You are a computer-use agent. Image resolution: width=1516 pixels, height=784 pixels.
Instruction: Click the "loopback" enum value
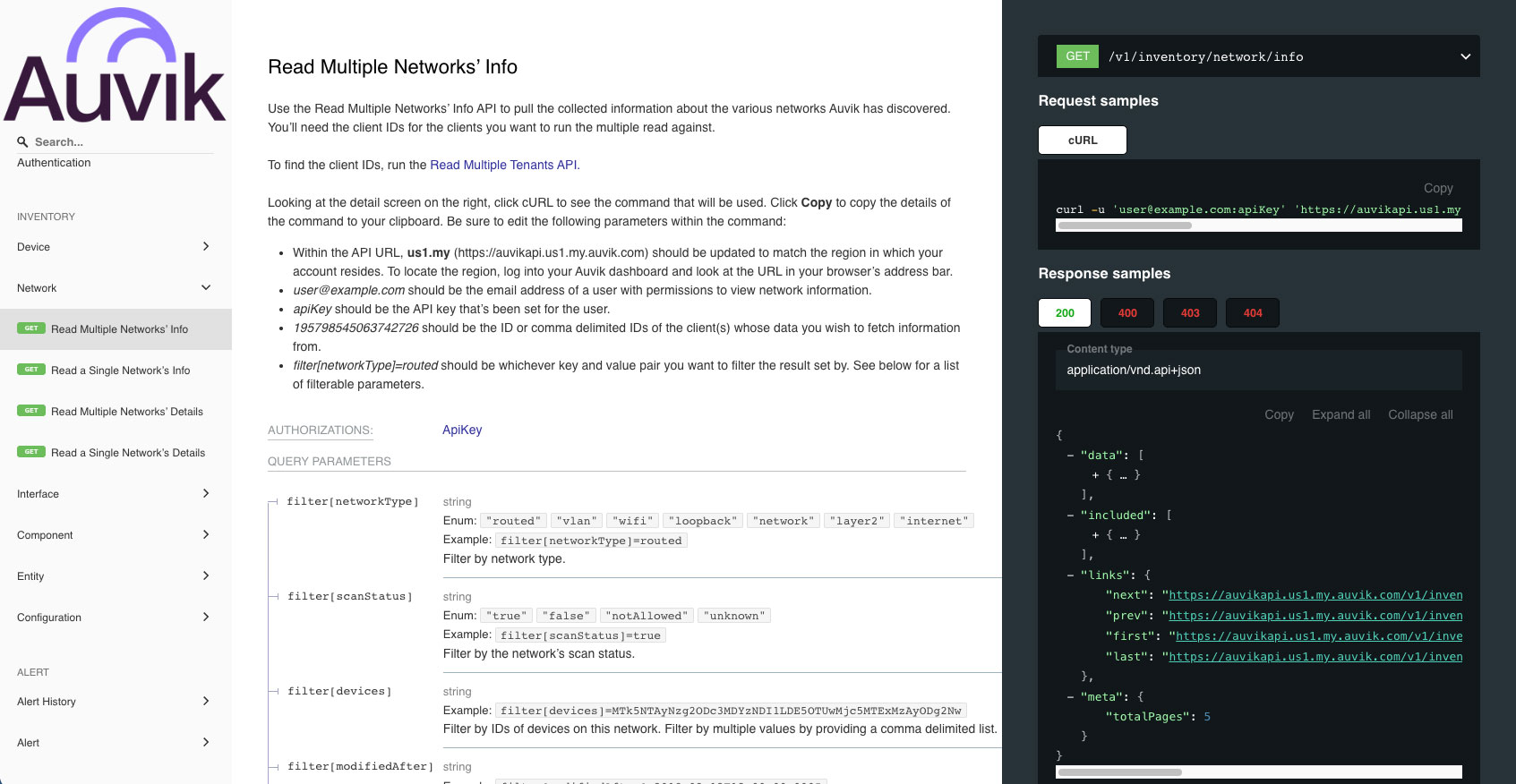[703, 521]
